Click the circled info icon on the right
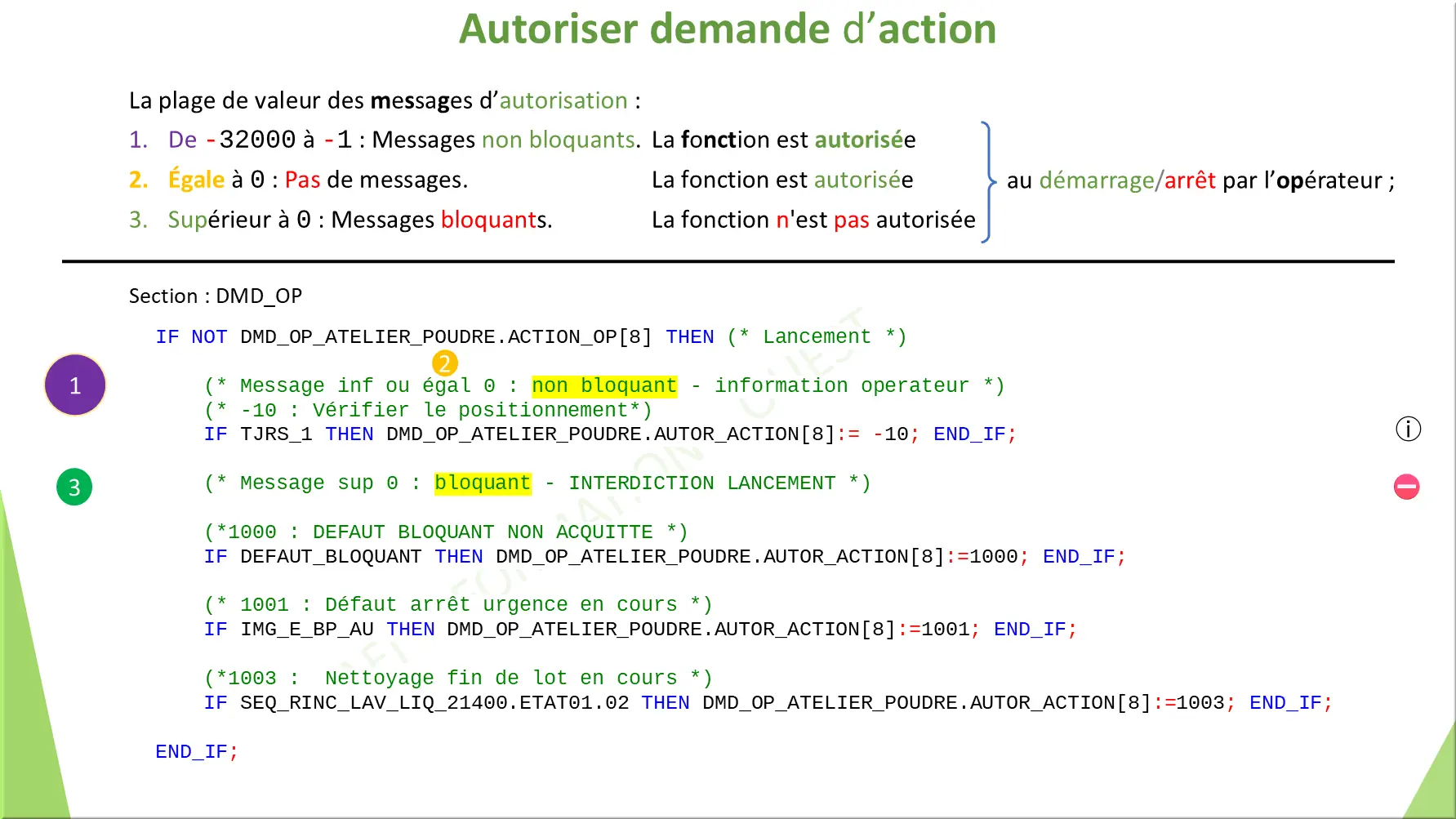 point(1407,429)
